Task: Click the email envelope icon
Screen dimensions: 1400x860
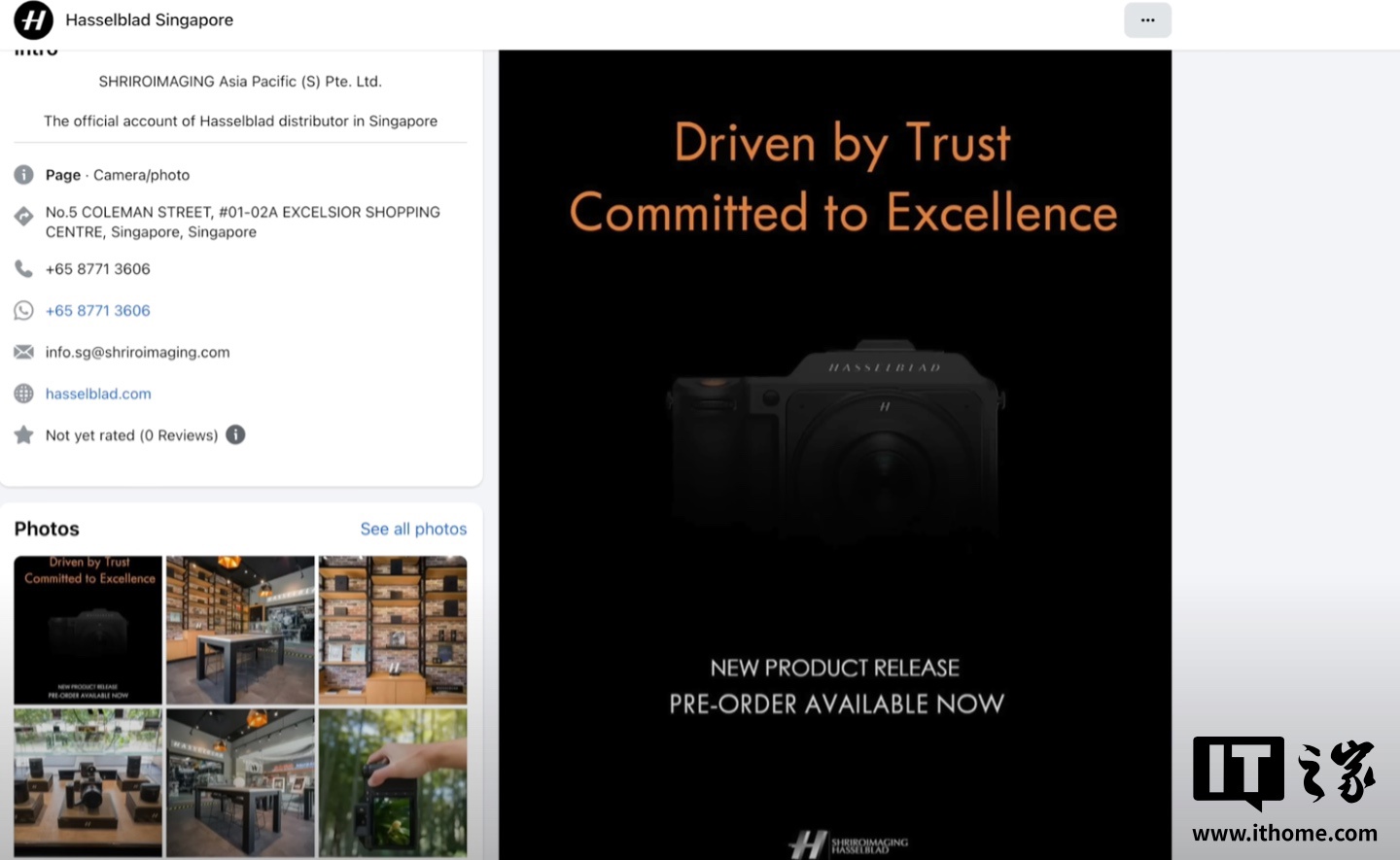Action: [x=24, y=352]
